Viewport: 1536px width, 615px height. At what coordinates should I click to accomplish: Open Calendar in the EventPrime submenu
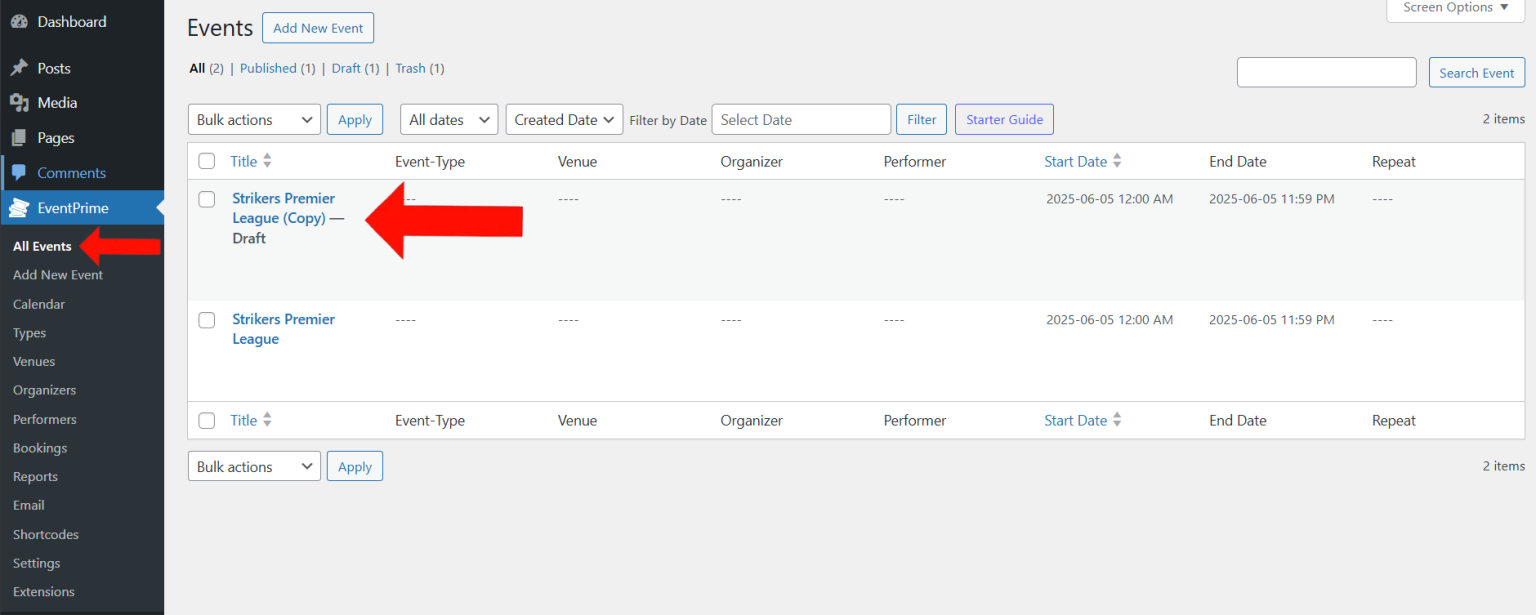39,304
